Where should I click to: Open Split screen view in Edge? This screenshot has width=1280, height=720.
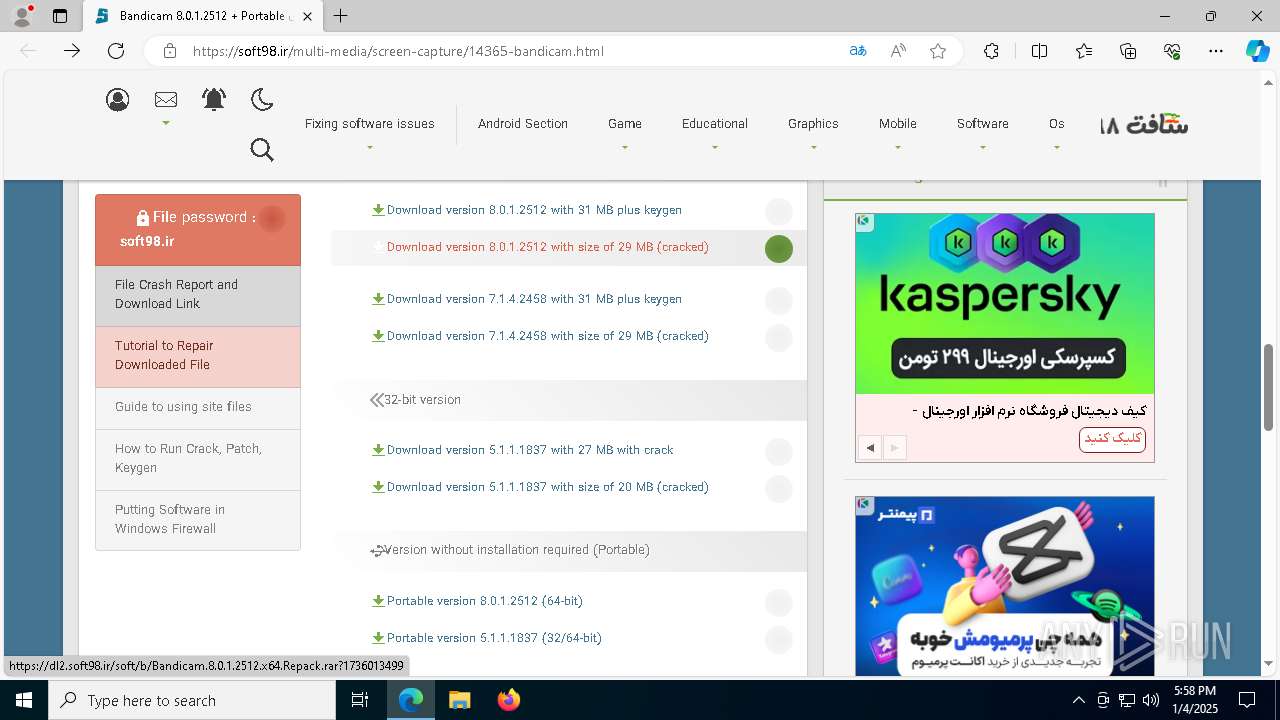1039,51
